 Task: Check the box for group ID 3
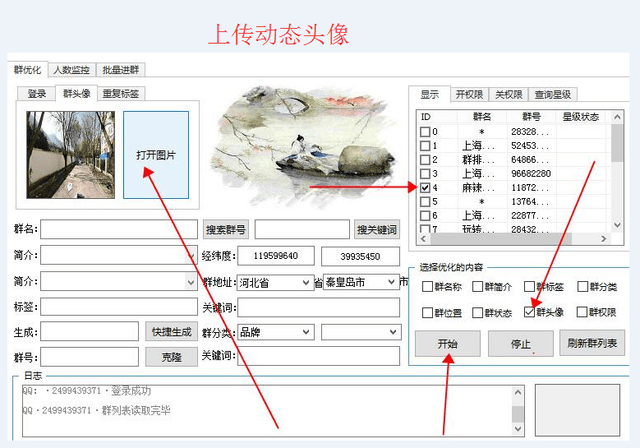[x=425, y=173]
